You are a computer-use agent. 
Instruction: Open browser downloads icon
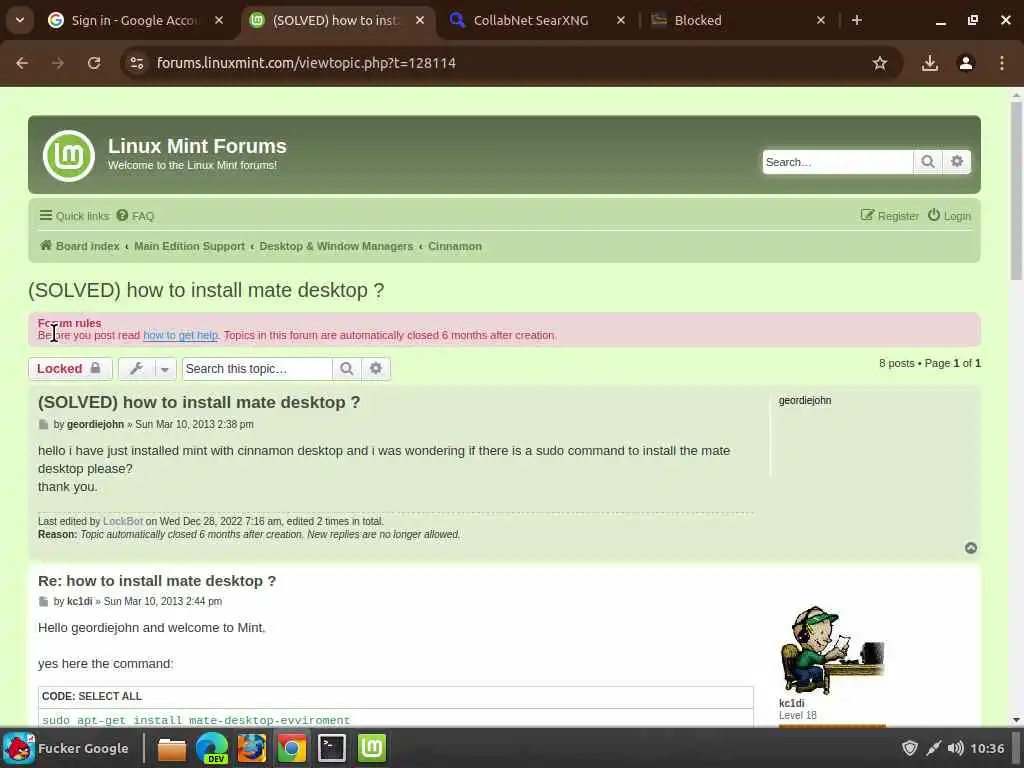point(930,63)
